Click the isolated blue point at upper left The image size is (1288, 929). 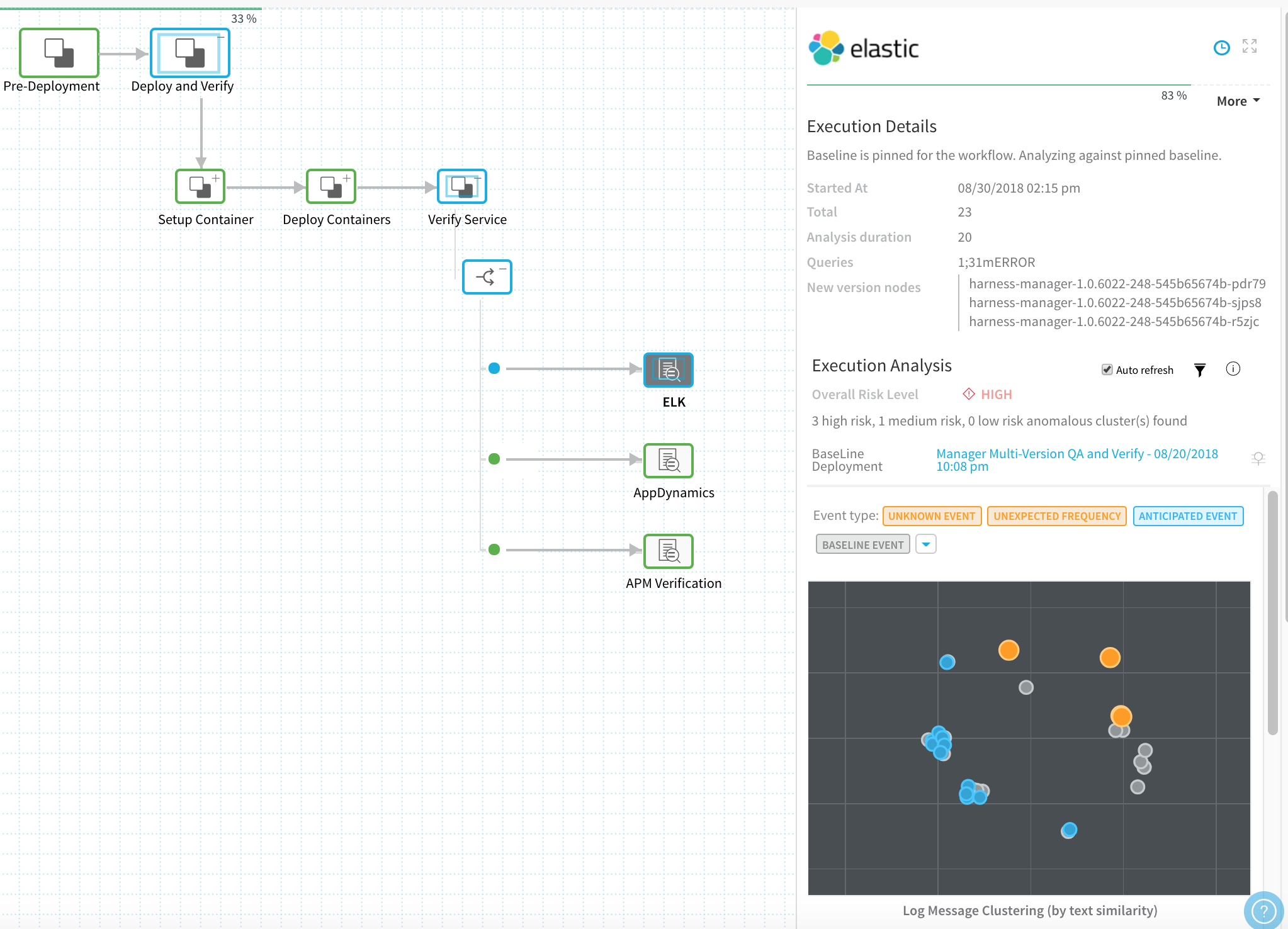947,662
